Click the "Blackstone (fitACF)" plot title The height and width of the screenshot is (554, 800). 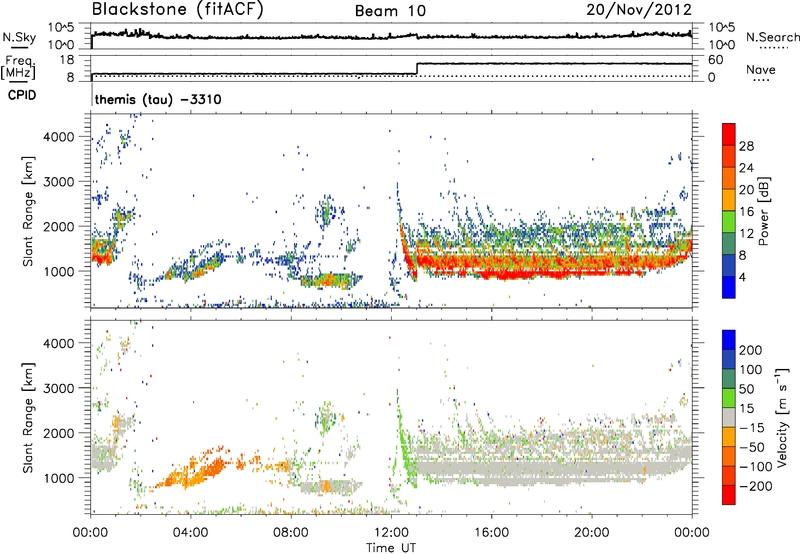[x=177, y=9]
